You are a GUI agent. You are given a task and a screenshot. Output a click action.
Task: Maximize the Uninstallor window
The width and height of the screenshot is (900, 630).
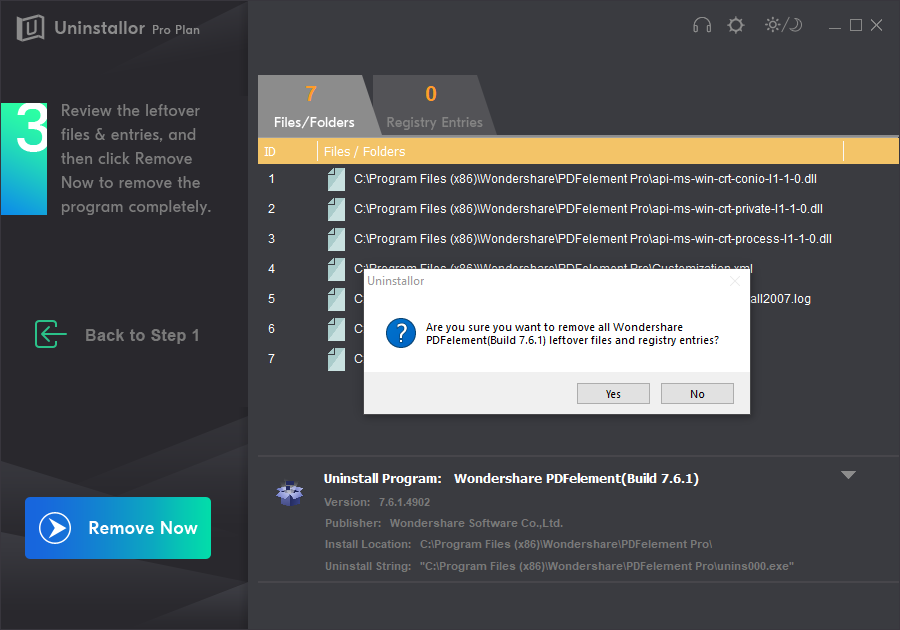pos(856,25)
